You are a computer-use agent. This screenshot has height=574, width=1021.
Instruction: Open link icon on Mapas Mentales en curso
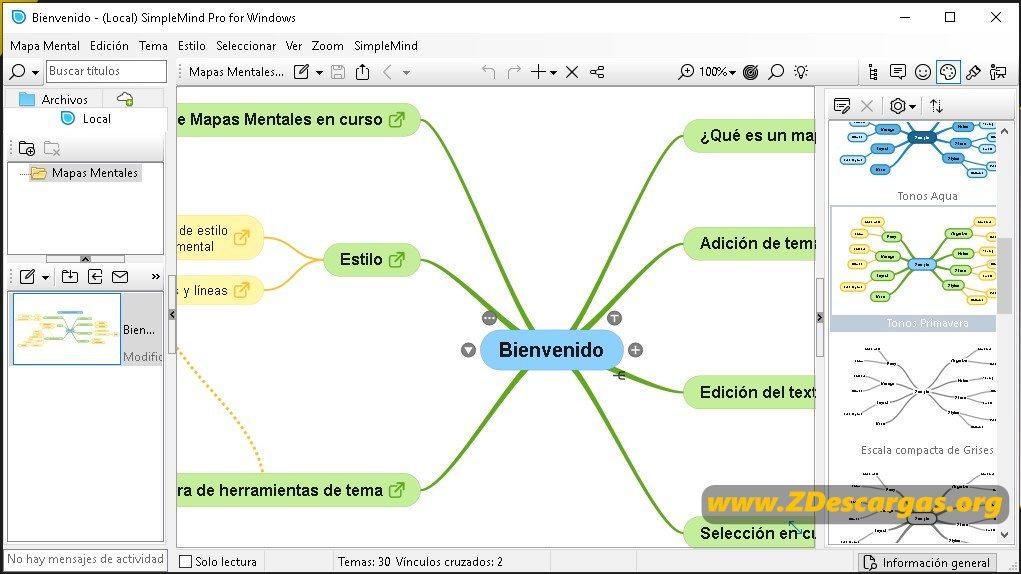[x=397, y=120]
